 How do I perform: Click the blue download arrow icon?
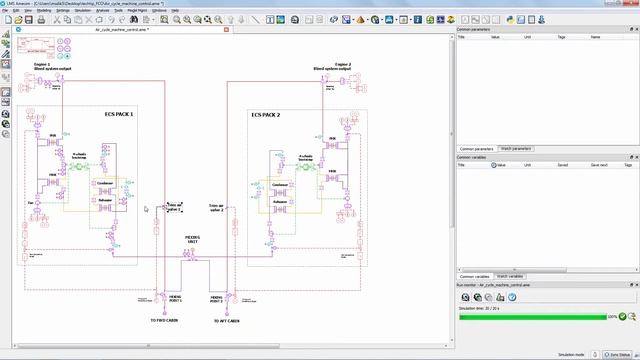[542, 20]
